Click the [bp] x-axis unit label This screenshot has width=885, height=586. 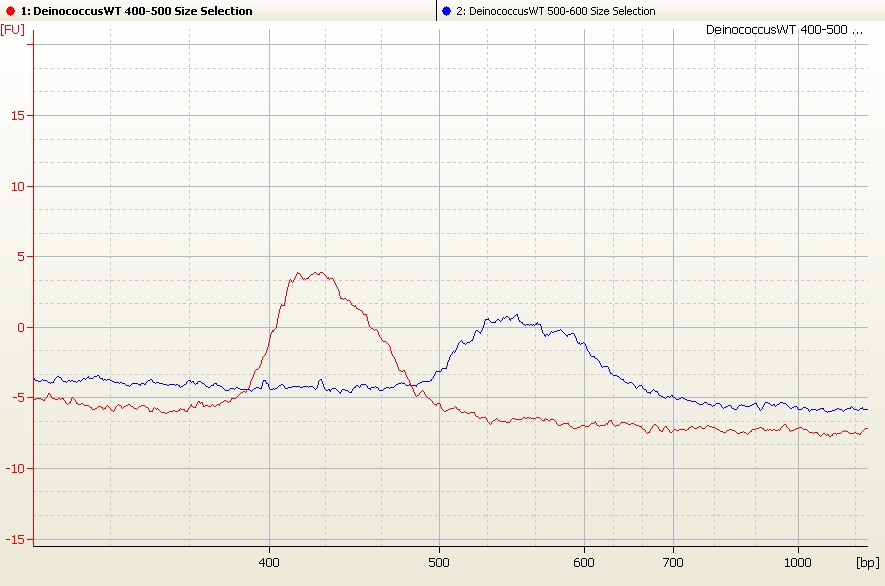(868, 562)
